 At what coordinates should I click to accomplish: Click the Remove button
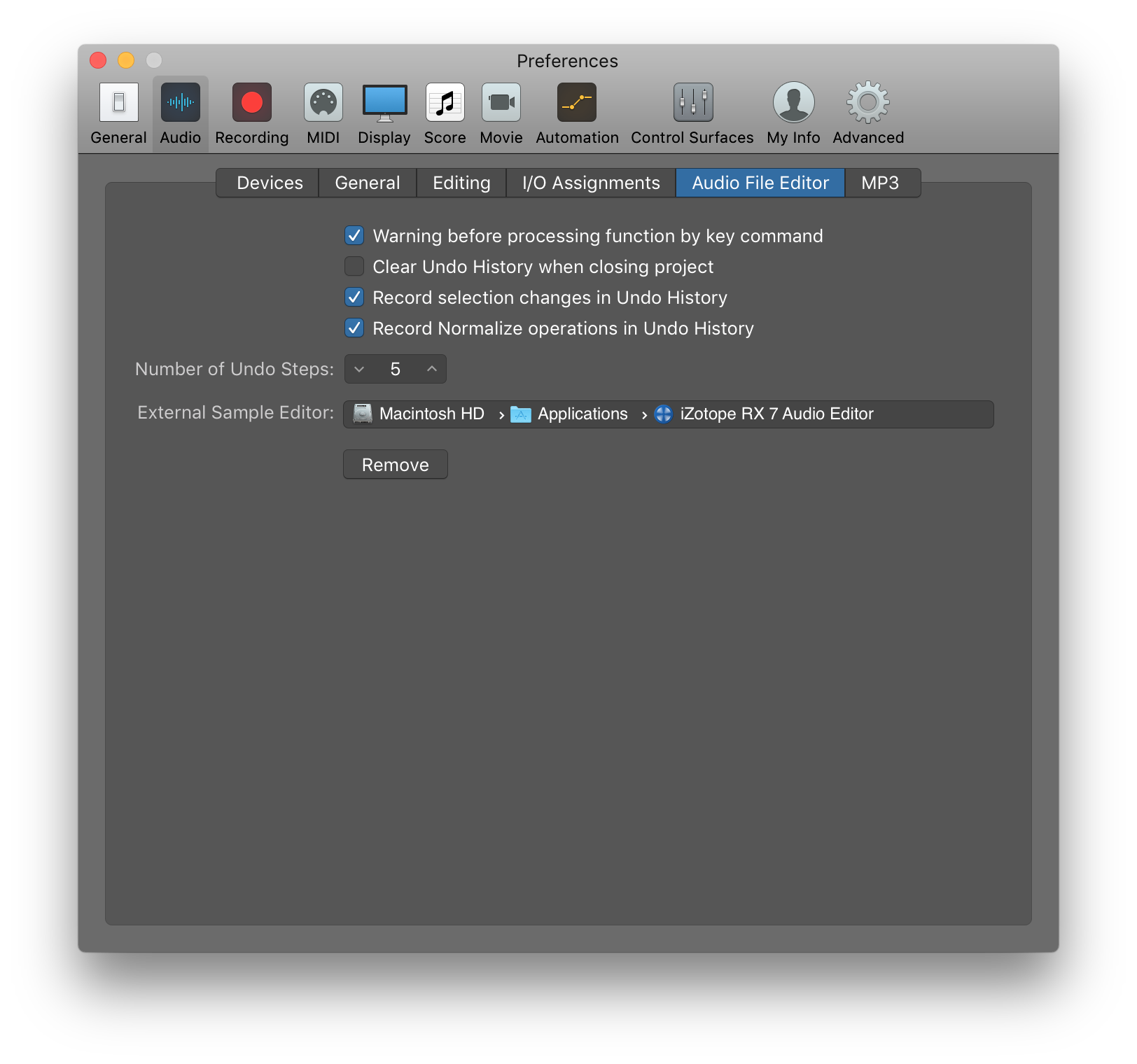coord(396,465)
